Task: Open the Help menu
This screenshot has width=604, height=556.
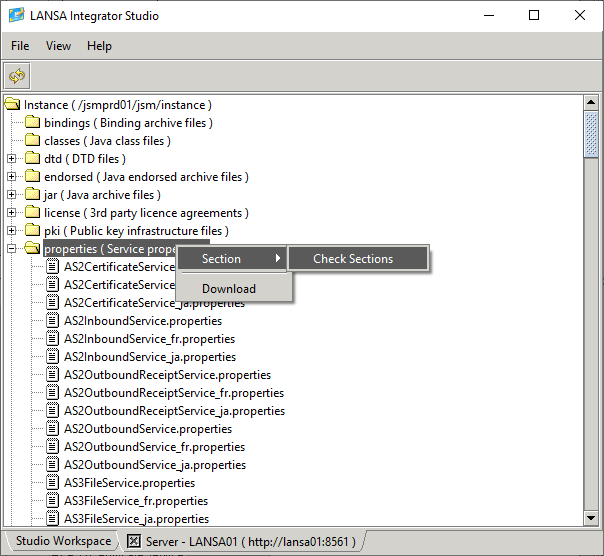Action: (99, 46)
